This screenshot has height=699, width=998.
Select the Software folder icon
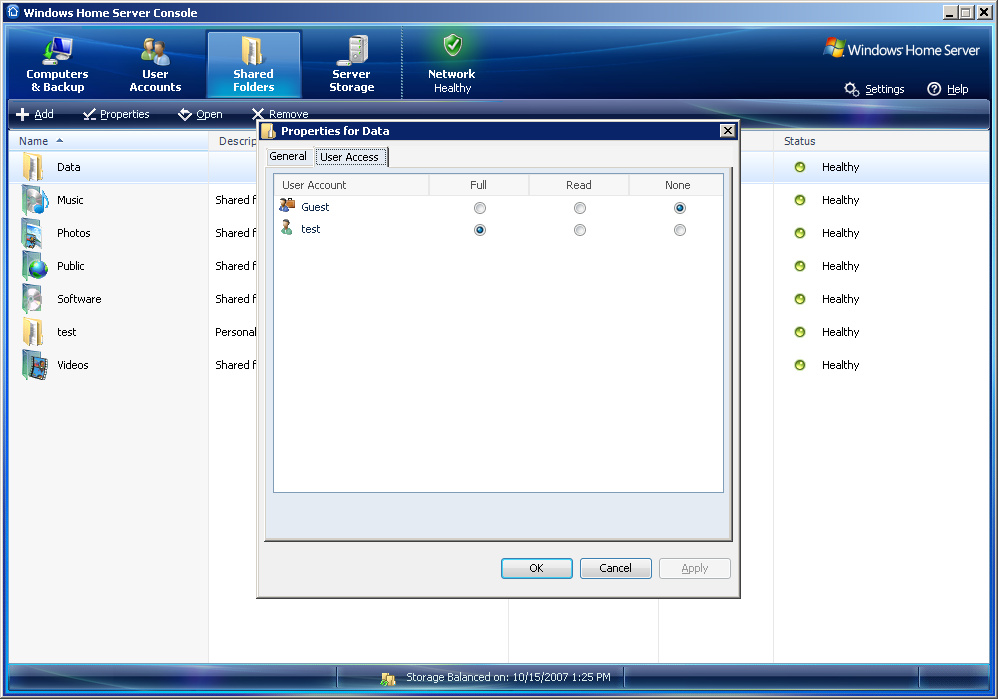33,299
